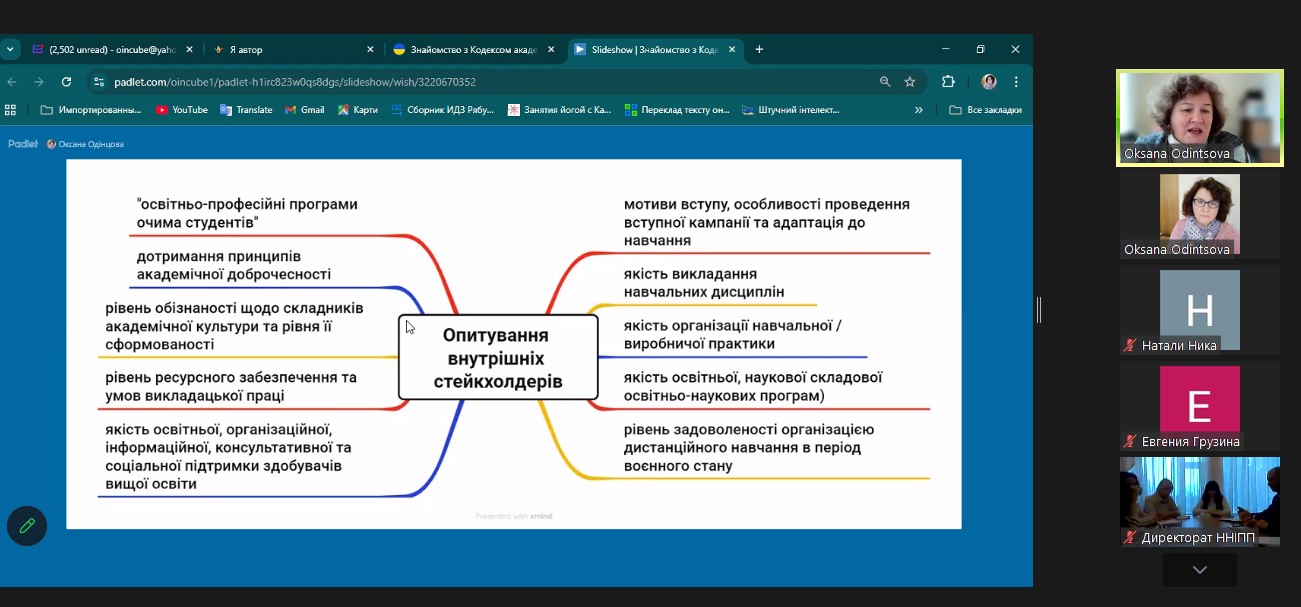Open "Все закладки" bookmarks folder
The height and width of the screenshot is (607, 1301).
pos(985,110)
